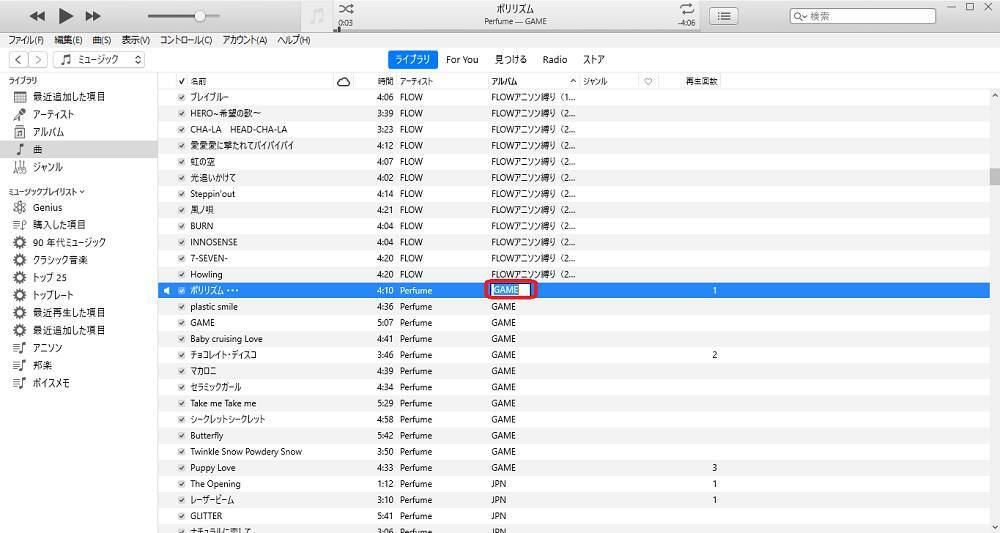
Task: Open the ストア tab
Action: pyautogui.click(x=594, y=60)
